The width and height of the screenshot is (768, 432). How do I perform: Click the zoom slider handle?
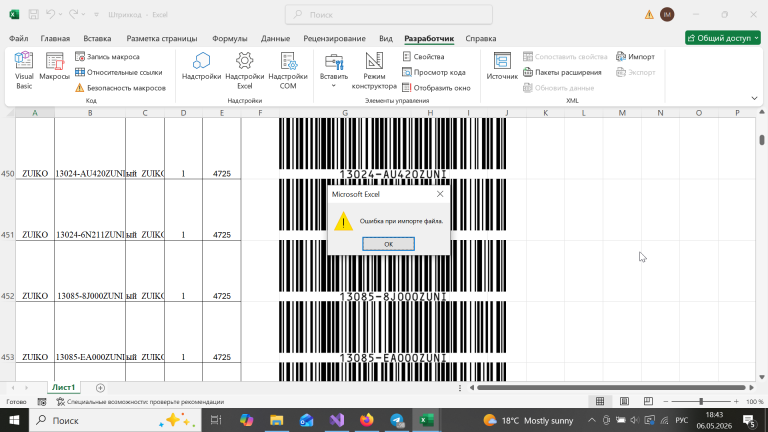(x=701, y=402)
